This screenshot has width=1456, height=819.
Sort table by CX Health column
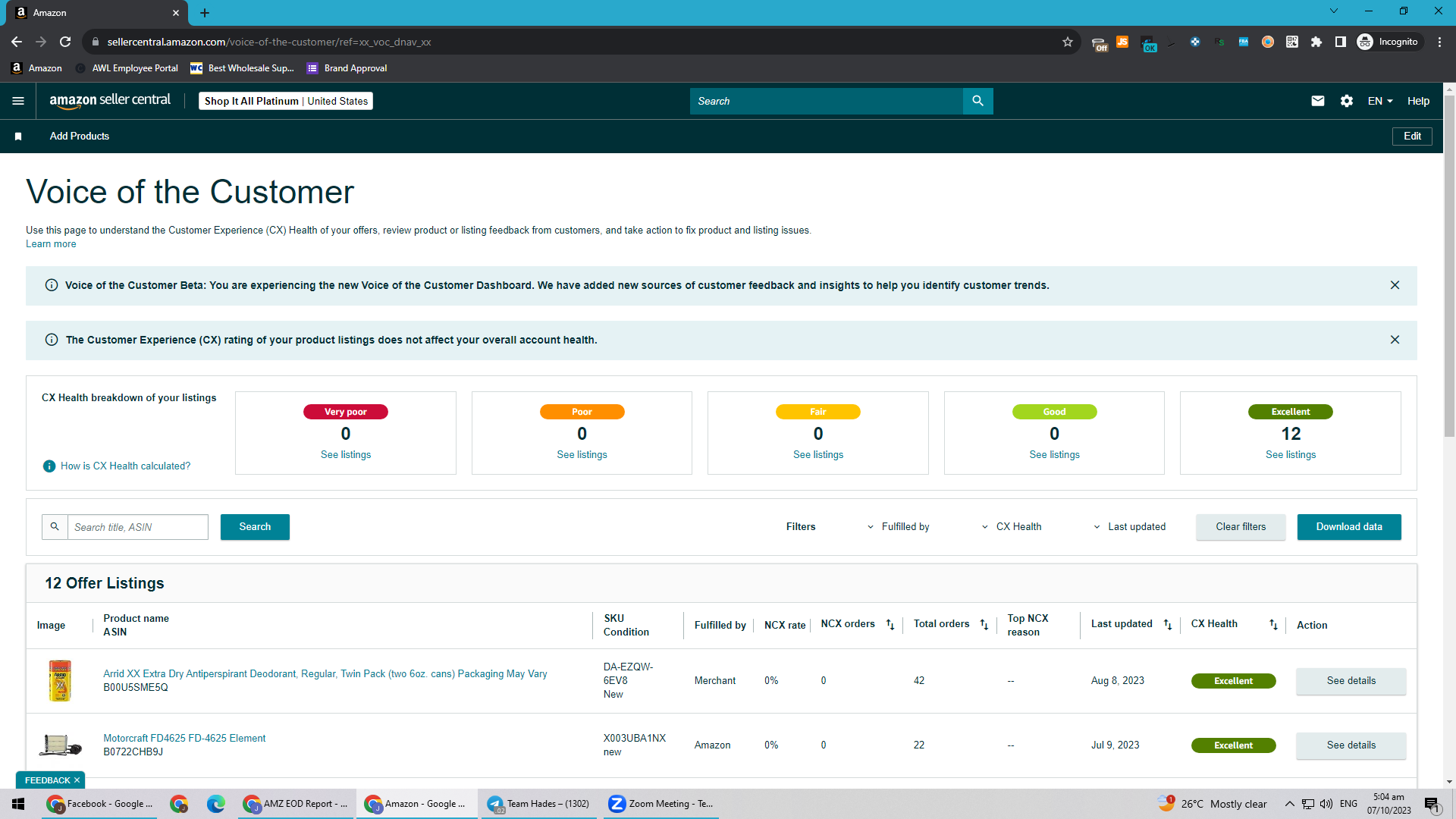tap(1273, 625)
